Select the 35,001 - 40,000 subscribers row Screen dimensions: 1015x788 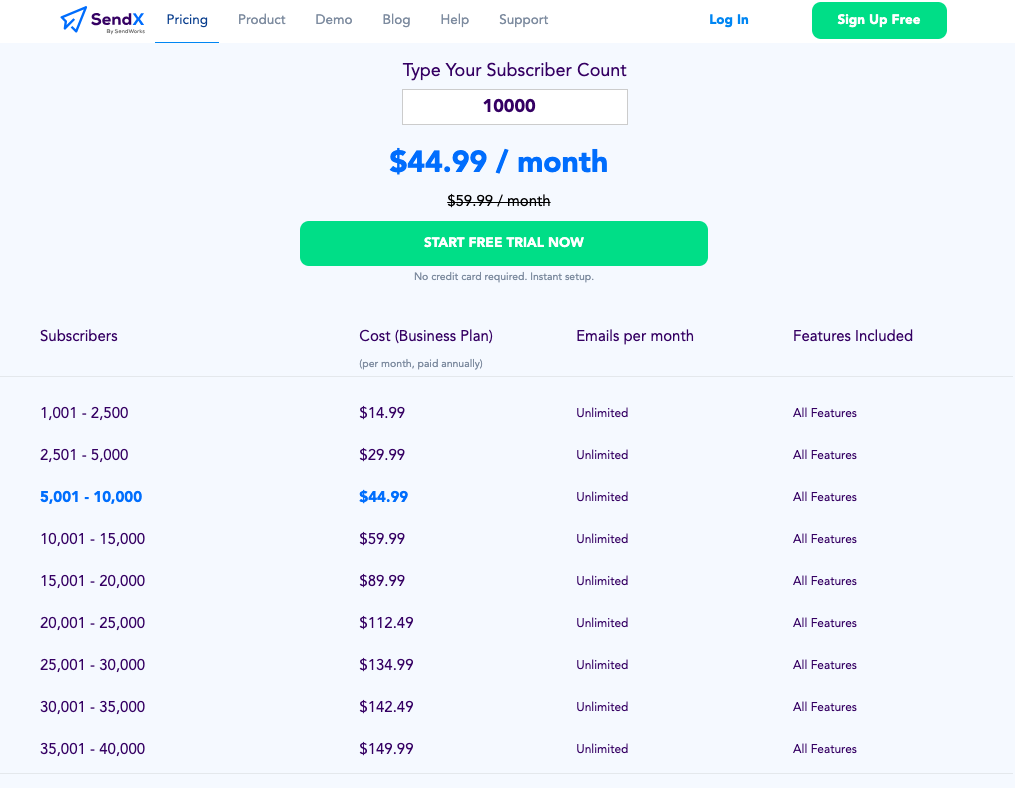92,749
